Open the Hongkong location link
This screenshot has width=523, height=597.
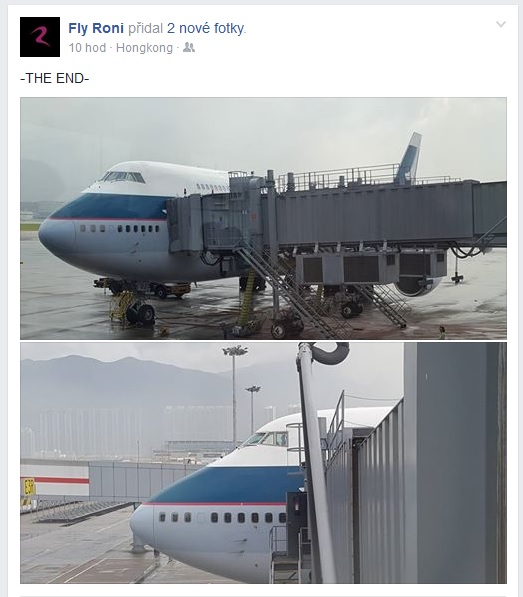click(x=144, y=48)
